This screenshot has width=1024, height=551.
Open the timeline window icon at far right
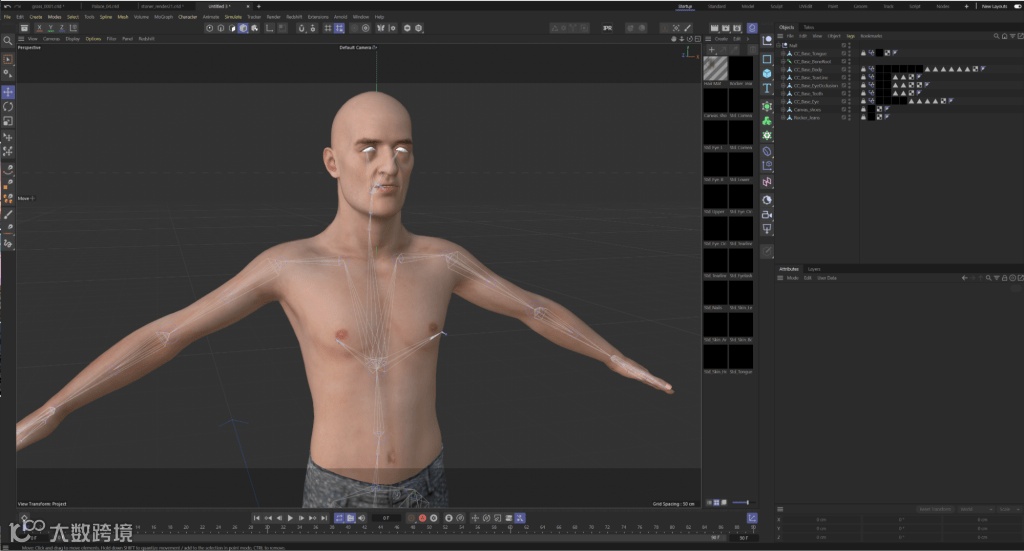pos(752,518)
